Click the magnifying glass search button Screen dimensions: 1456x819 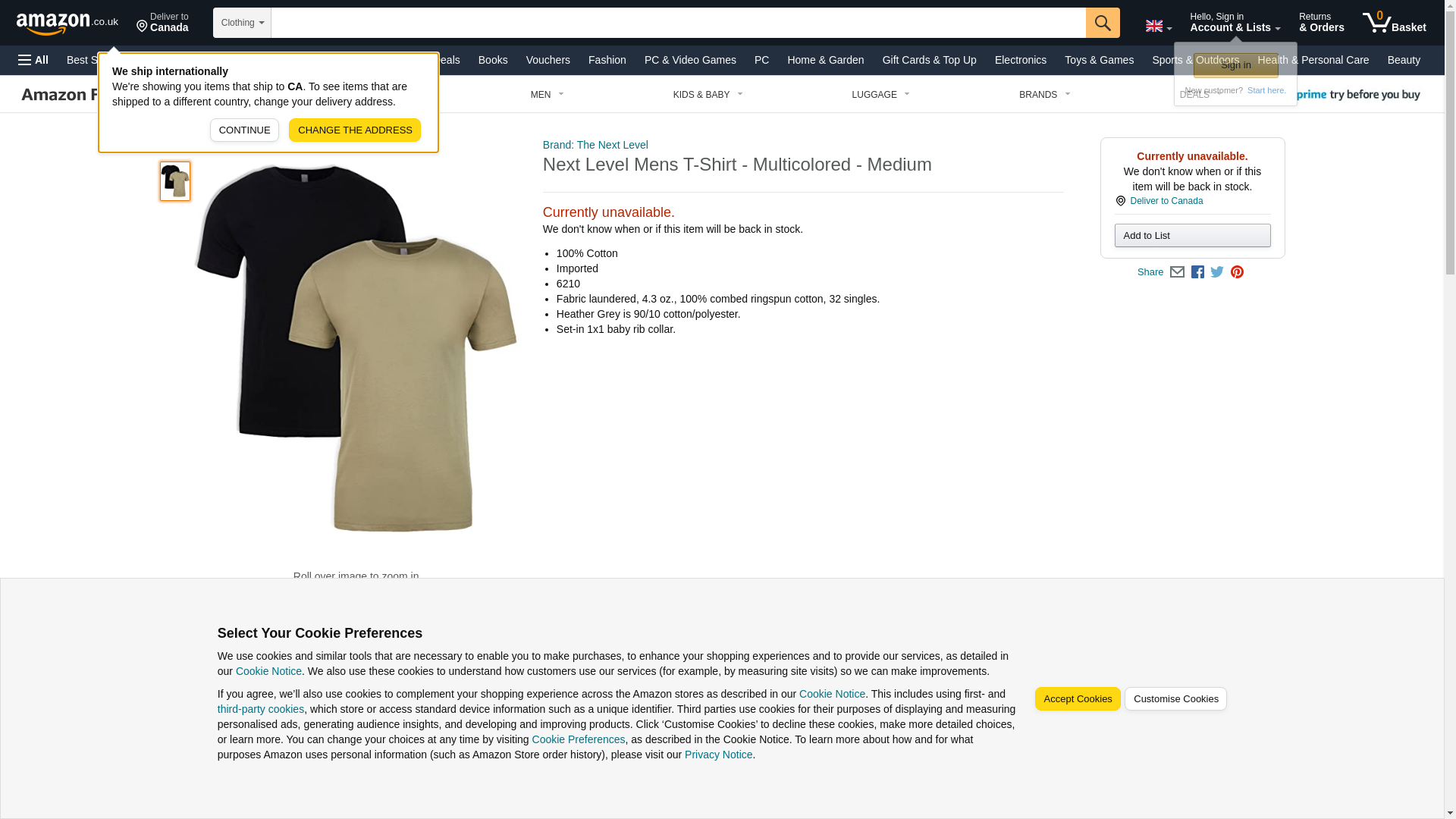[1103, 23]
